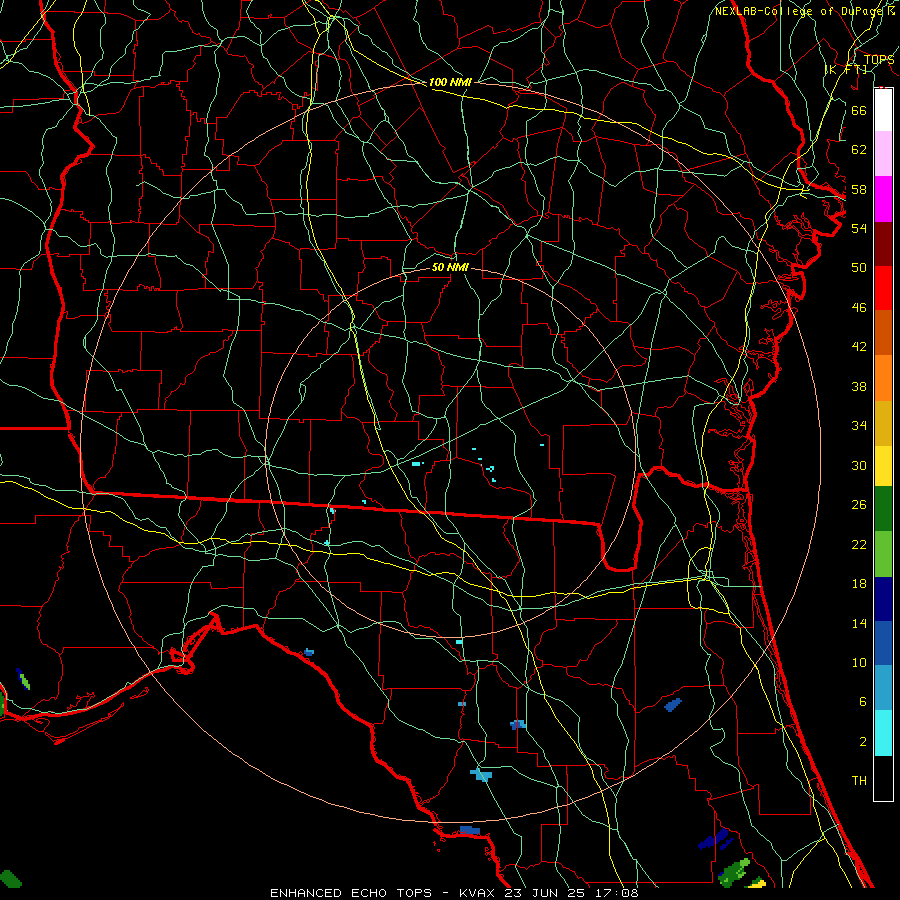Select the bright red legend color block

[883, 288]
